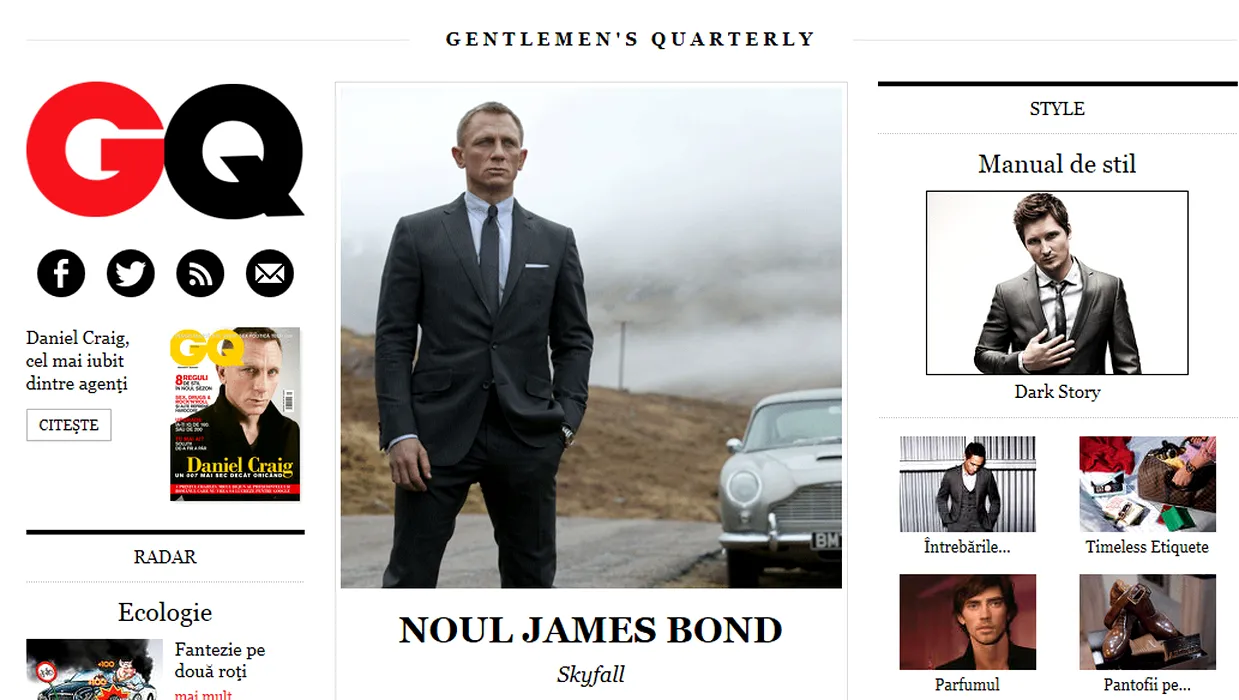Click the Fantezie pe două roți article title

click(220, 661)
